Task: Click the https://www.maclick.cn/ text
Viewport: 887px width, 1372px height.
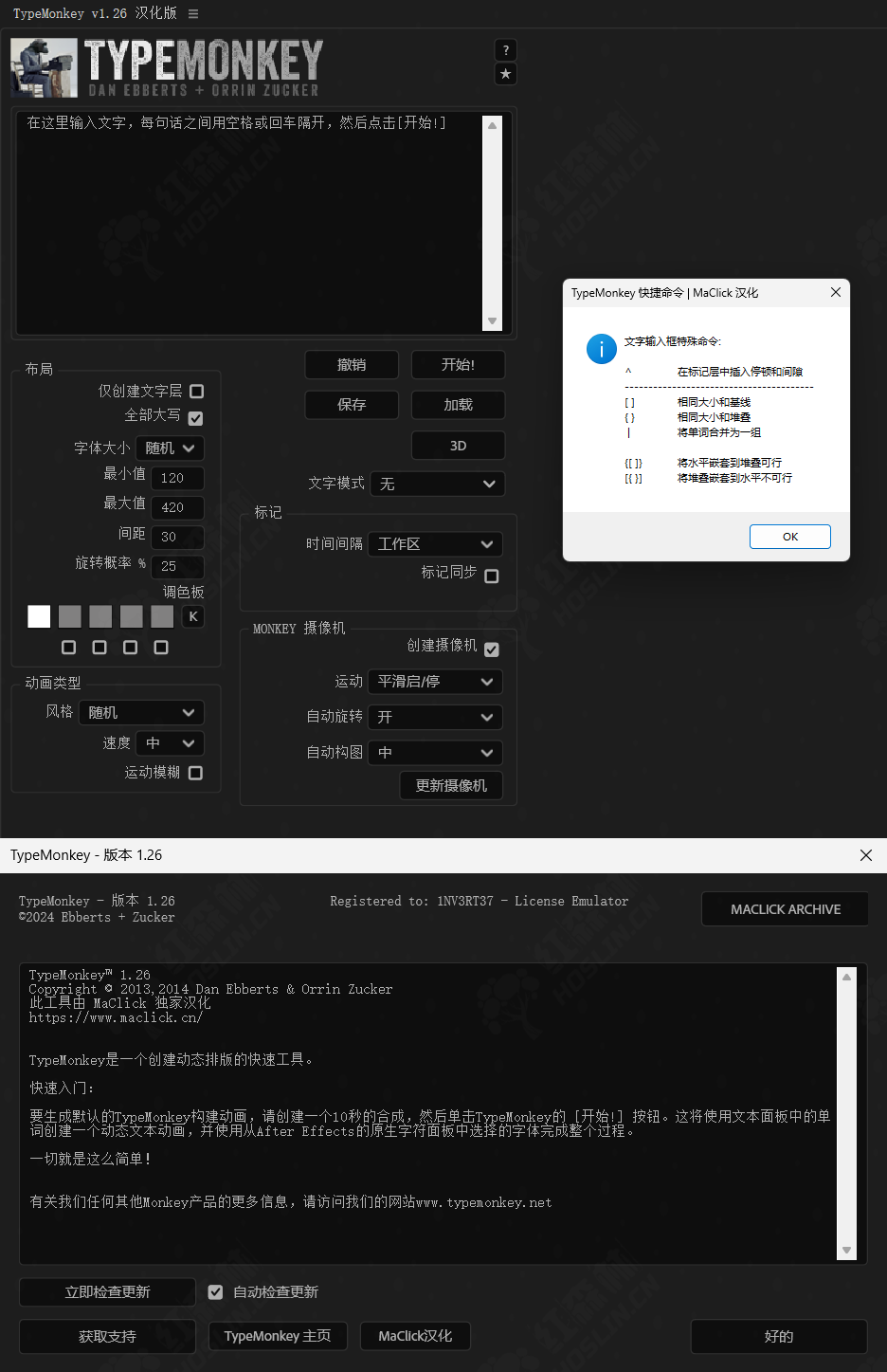Action: point(116,1017)
